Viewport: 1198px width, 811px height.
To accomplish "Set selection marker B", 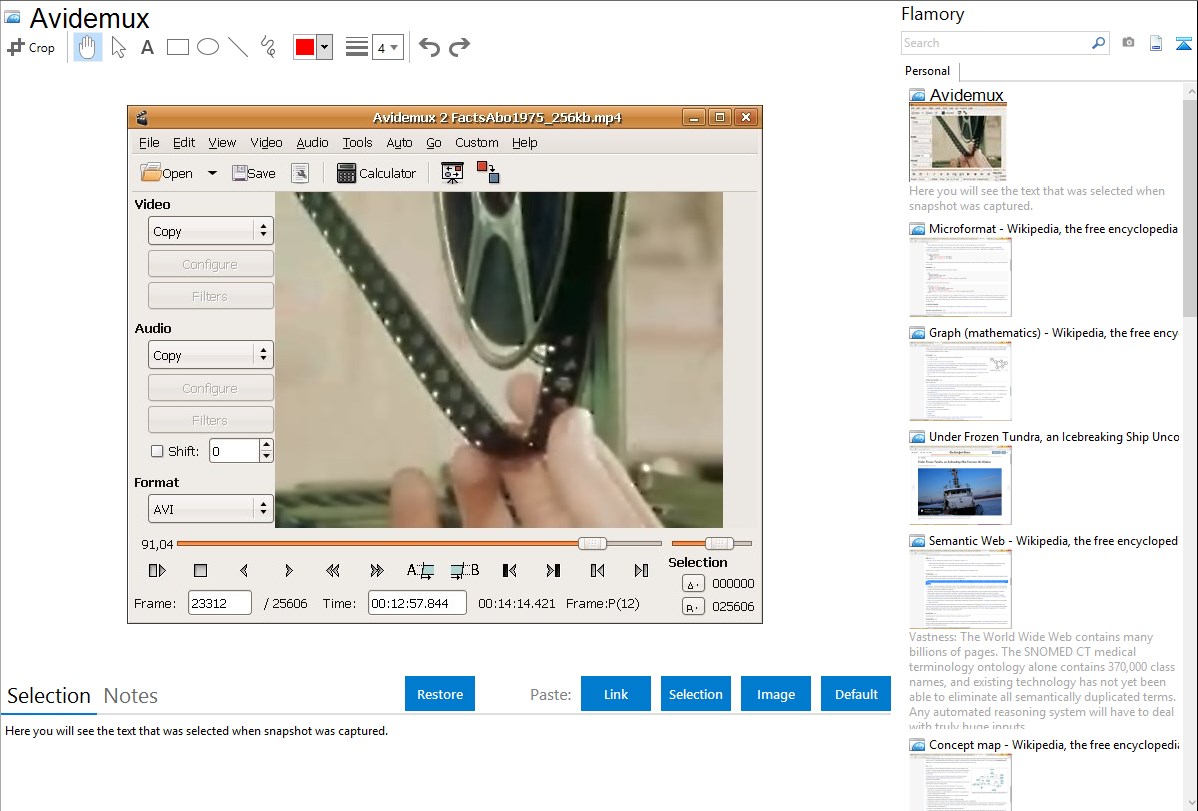I will [465, 570].
